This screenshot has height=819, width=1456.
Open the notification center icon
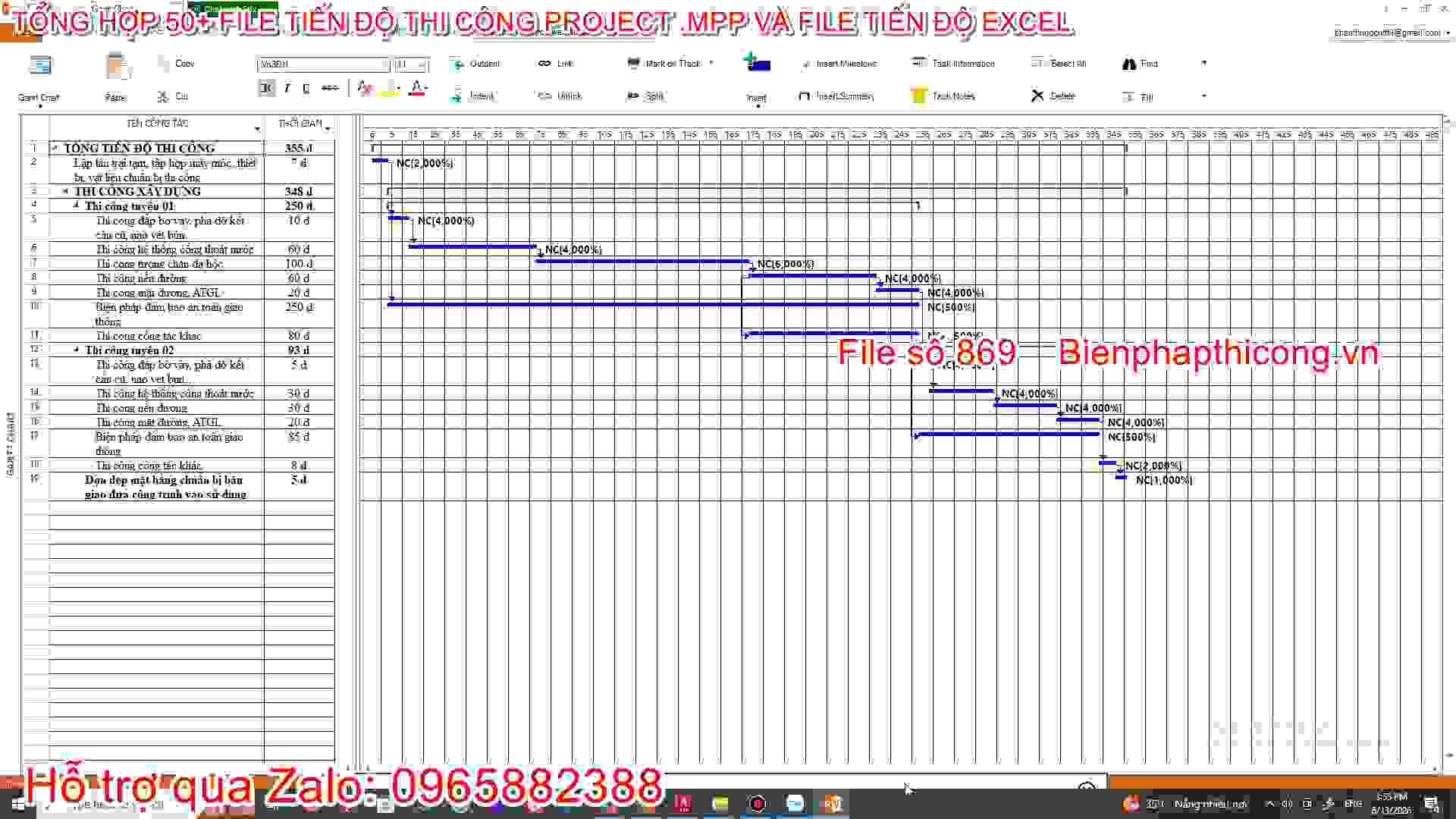(x=1431, y=804)
